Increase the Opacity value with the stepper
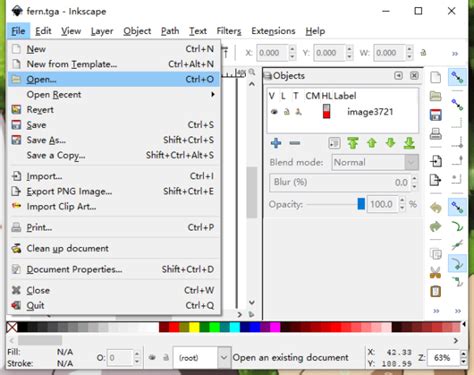Screen dimensions: 474x375 tap(402, 200)
